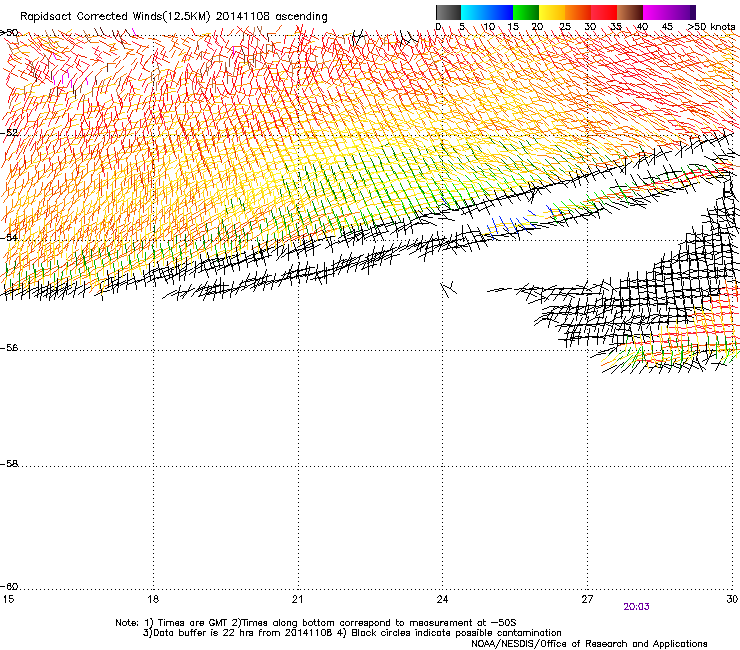
Task: Click longitude label 18 on bottom axis
Action: point(153,599)
